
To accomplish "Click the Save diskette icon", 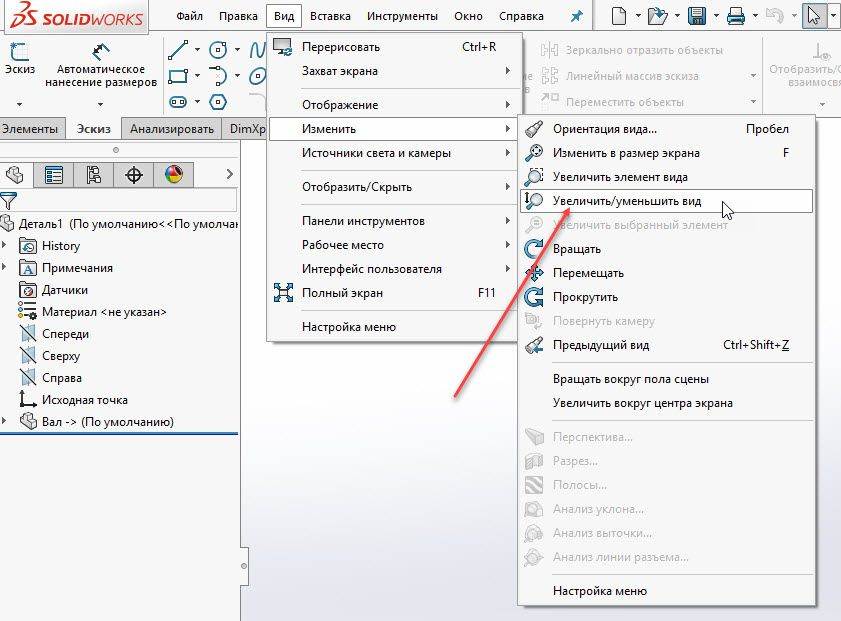I will coord(697,16).
